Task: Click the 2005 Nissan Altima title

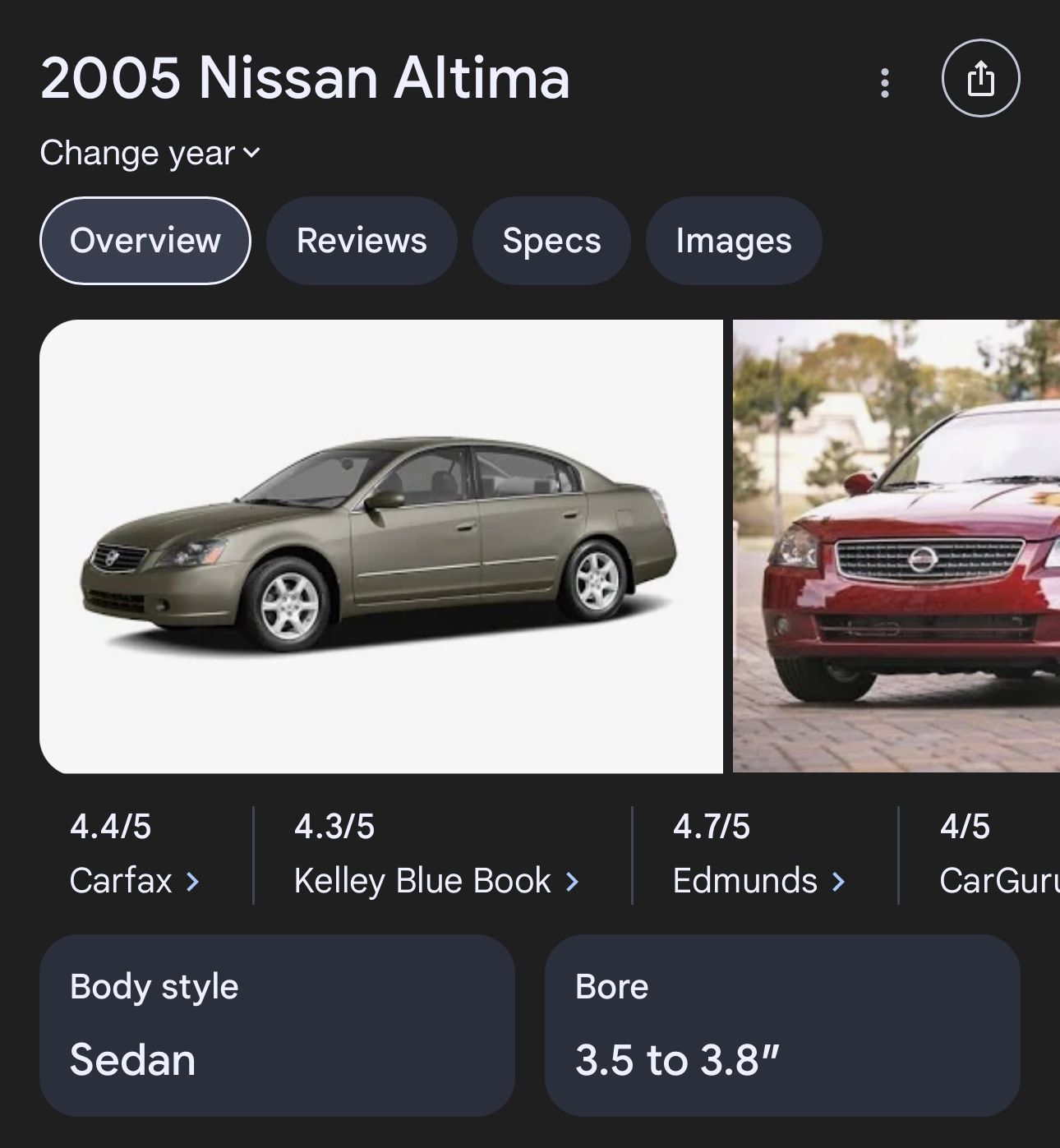Action: (304, 78)
